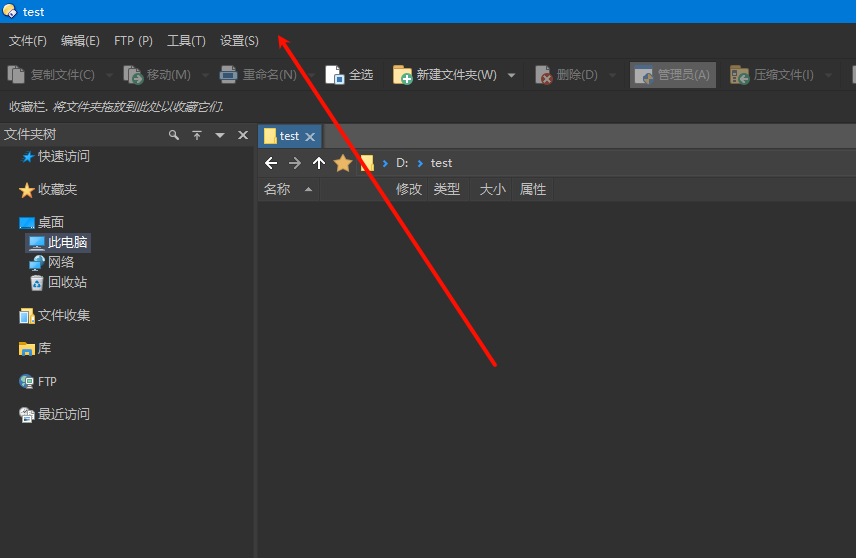Click the yellow folder icon in address bar

pos(367,163)
